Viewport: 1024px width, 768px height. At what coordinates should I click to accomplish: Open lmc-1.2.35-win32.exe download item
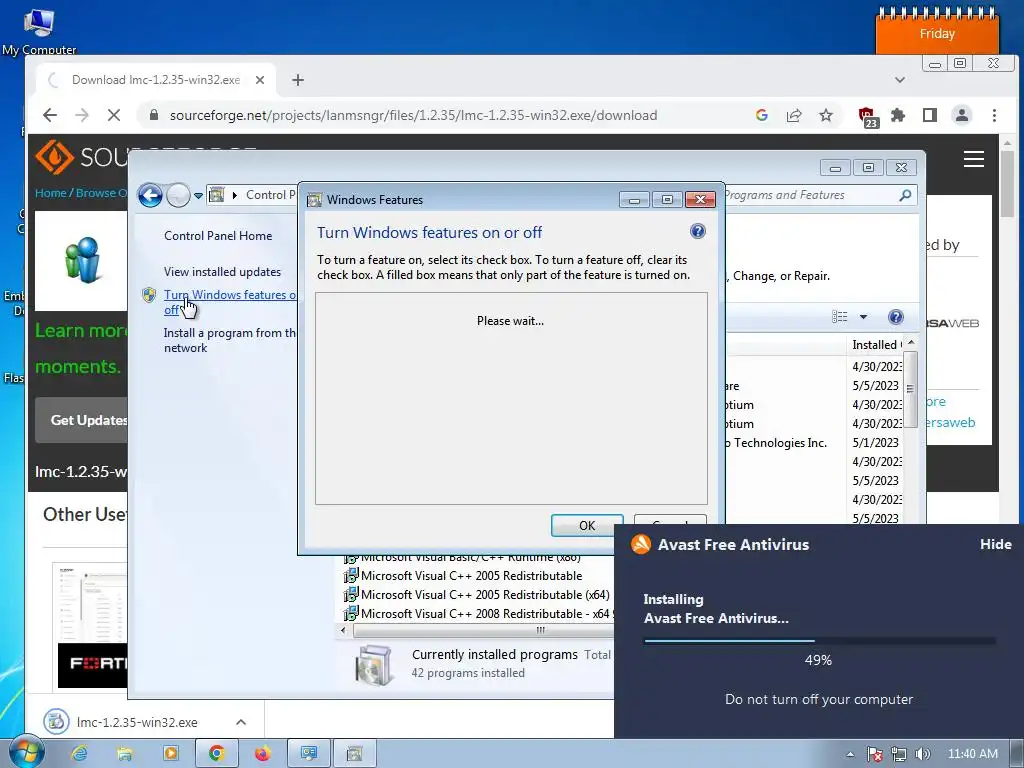point(135,722)
